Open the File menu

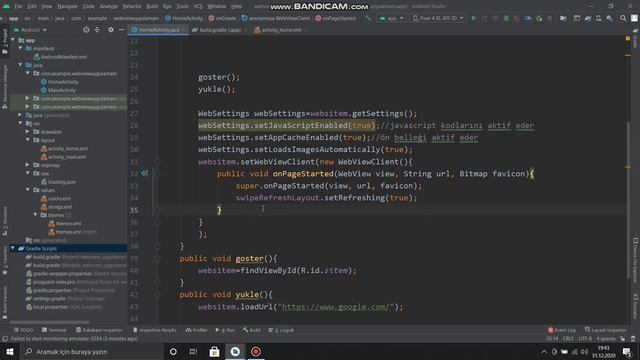(x=18, y=6)
